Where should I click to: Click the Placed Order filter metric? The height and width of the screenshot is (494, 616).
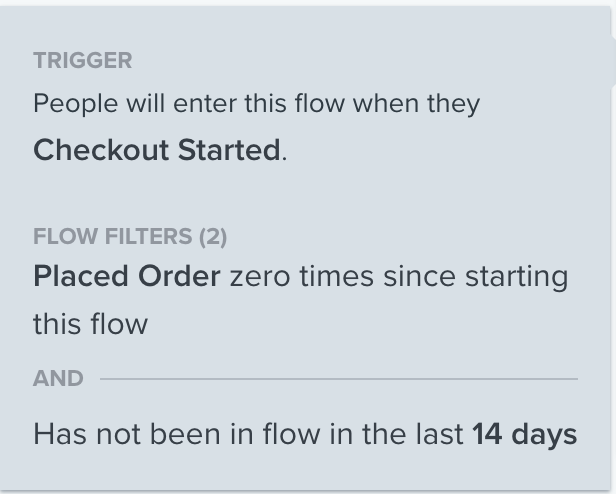click(x=126, y=277)
